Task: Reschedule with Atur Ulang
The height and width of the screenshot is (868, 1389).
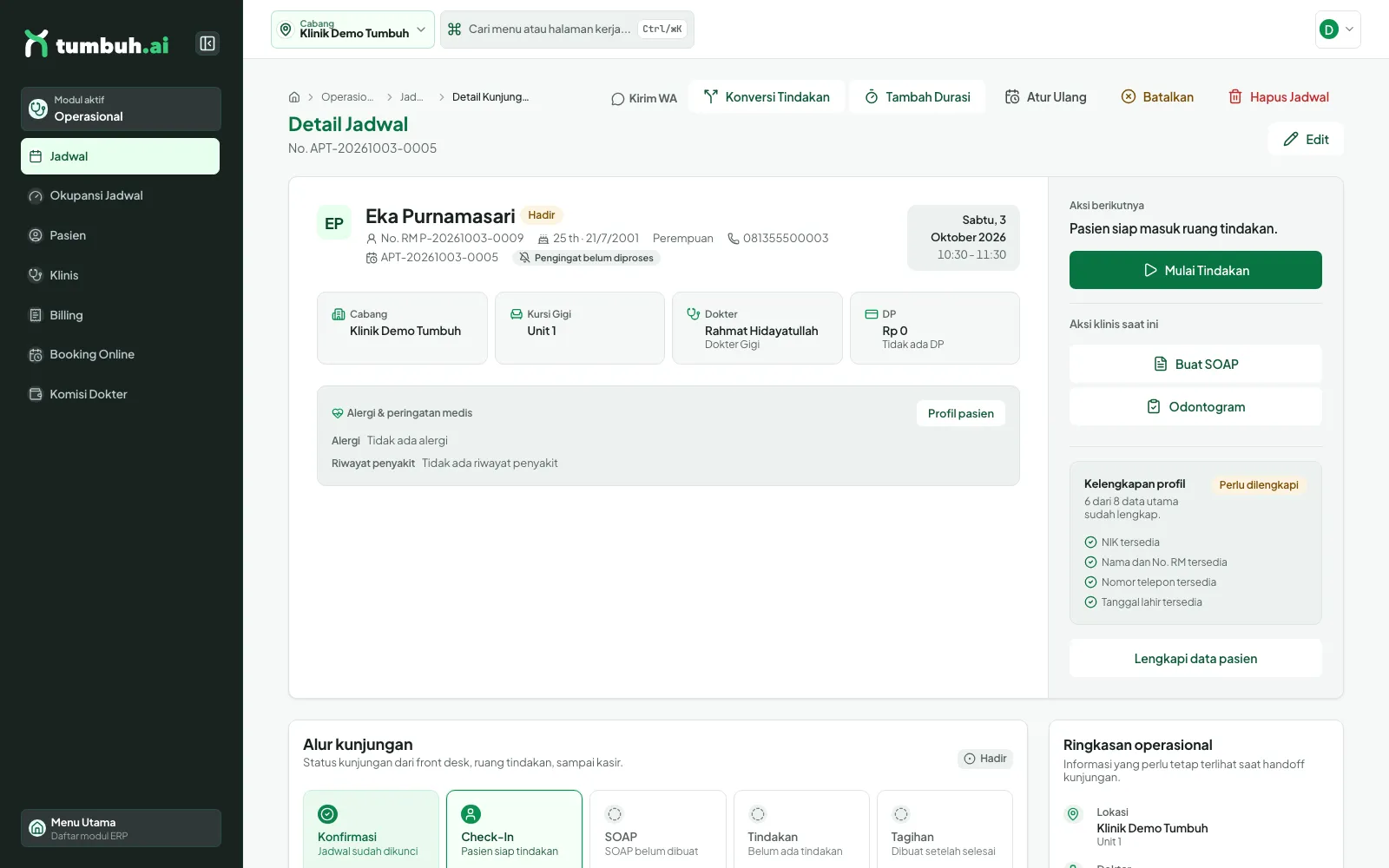Action: [1045, 97]
